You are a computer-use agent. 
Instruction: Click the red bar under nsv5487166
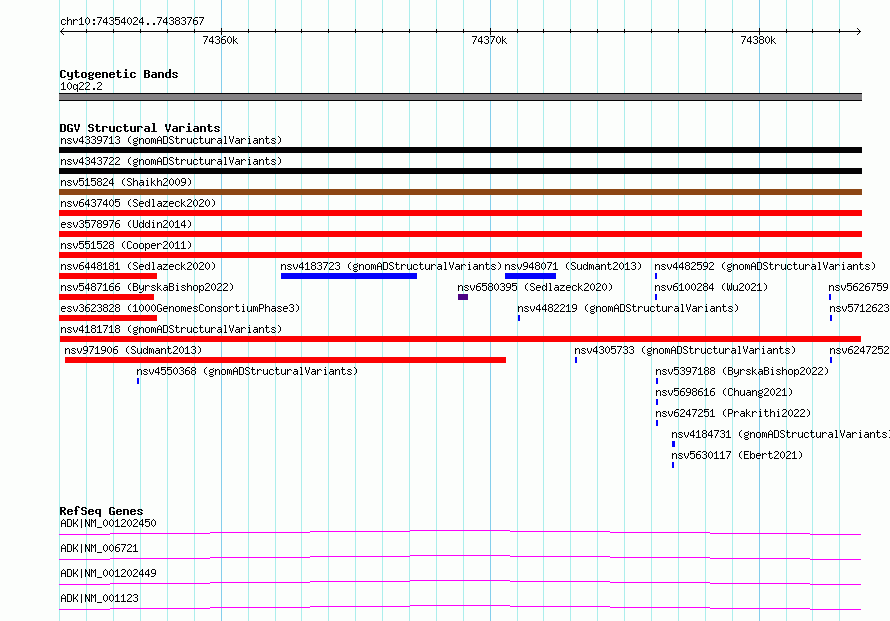point(106,297)
